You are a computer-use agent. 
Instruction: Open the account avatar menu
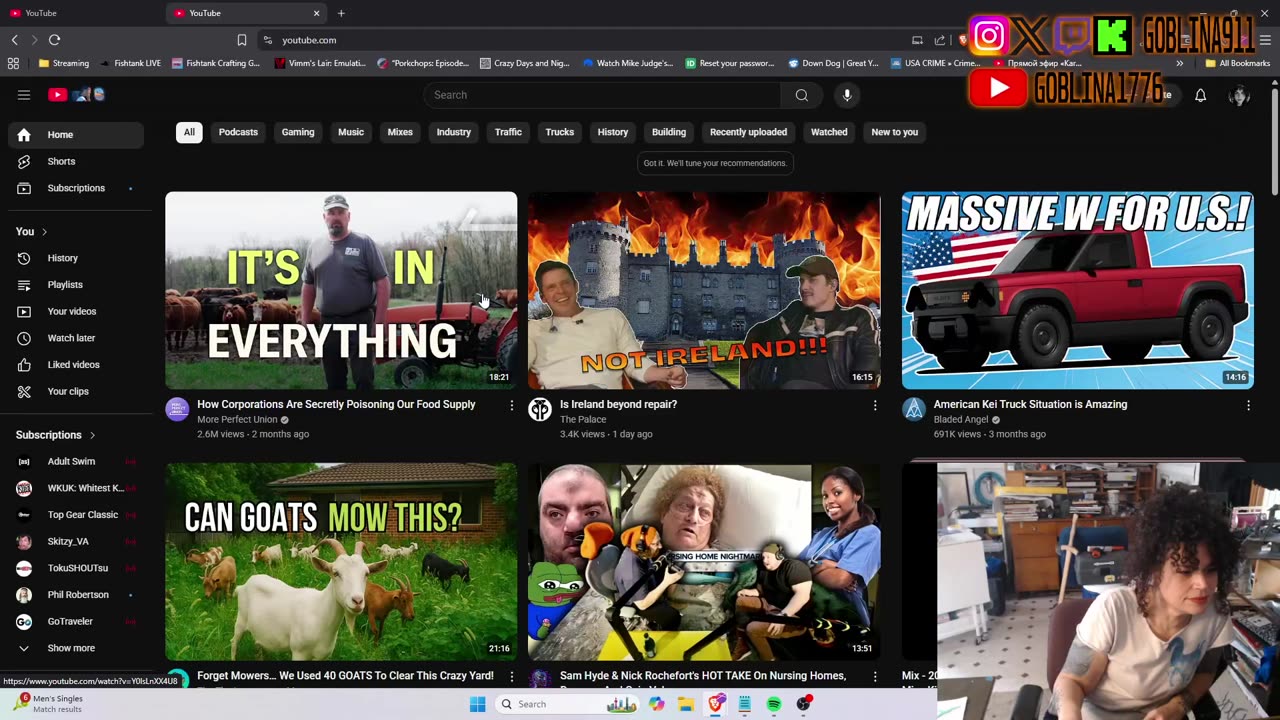(1239, 95)
